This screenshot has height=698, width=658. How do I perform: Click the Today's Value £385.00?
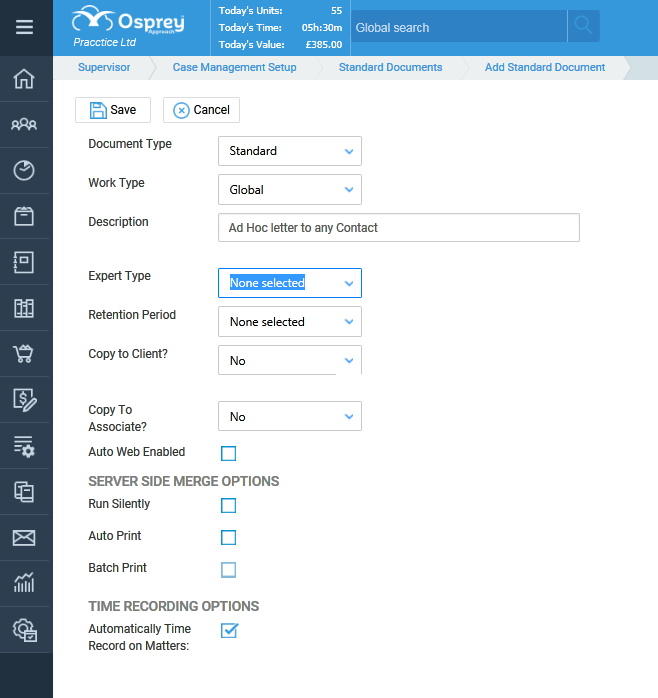coord(324,45)
